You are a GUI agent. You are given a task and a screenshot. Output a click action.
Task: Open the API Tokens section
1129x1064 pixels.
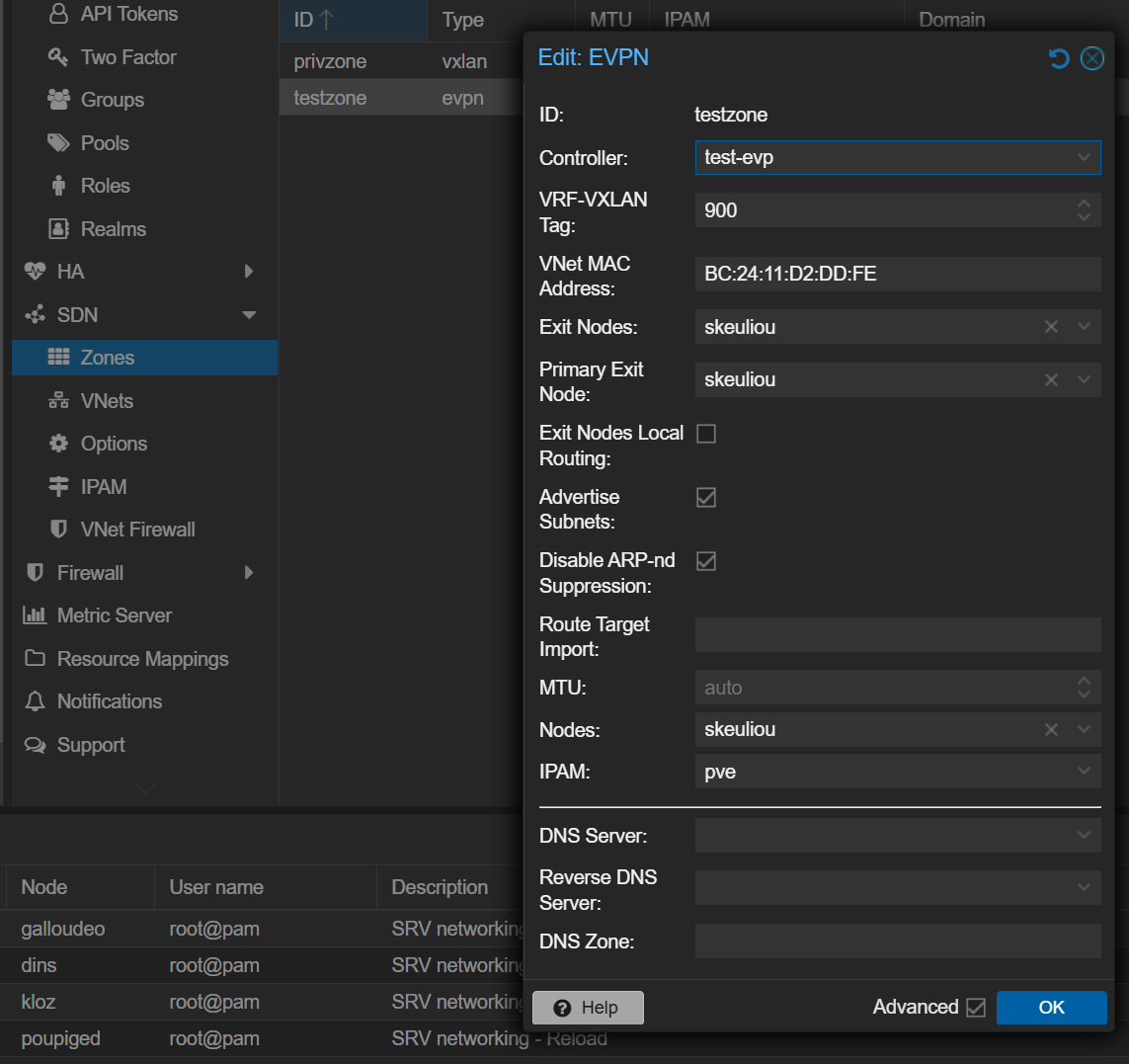pos(128,15)
